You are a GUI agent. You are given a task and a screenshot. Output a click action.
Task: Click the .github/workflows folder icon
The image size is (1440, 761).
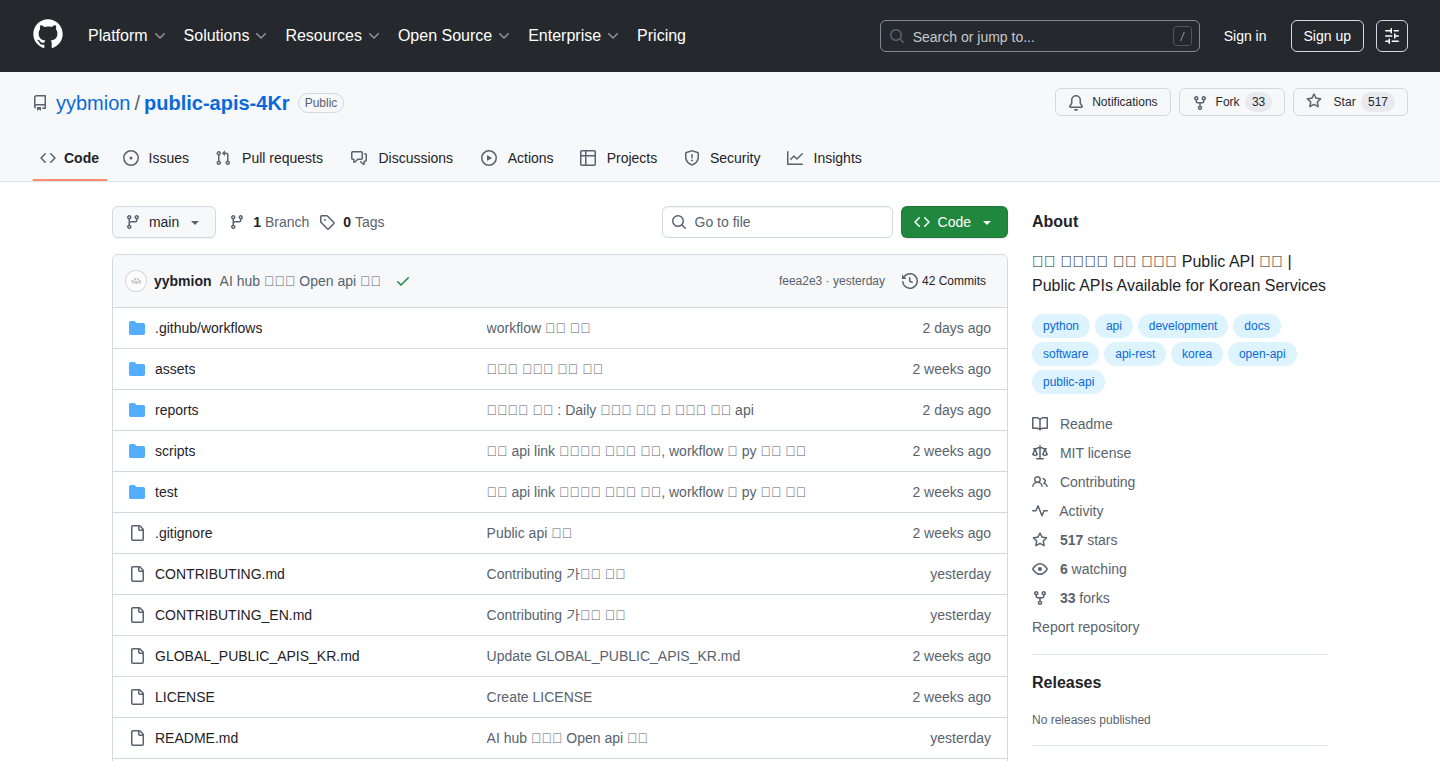pyautogui.click(x=137, y=328)
